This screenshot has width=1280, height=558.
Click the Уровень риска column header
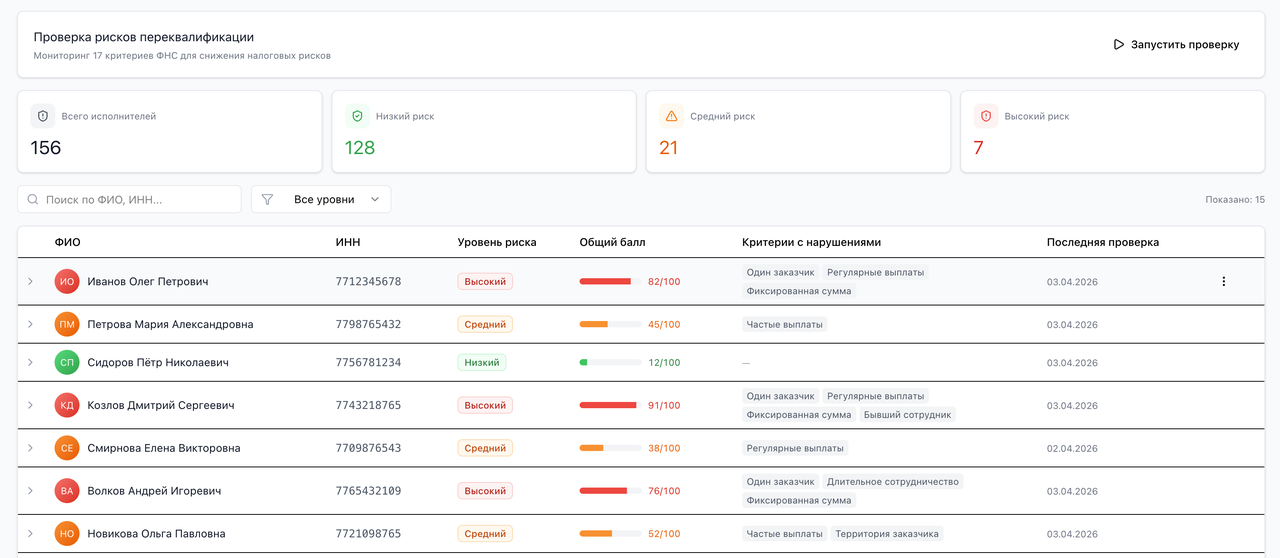pyautogui.click(x=496, y=242)
